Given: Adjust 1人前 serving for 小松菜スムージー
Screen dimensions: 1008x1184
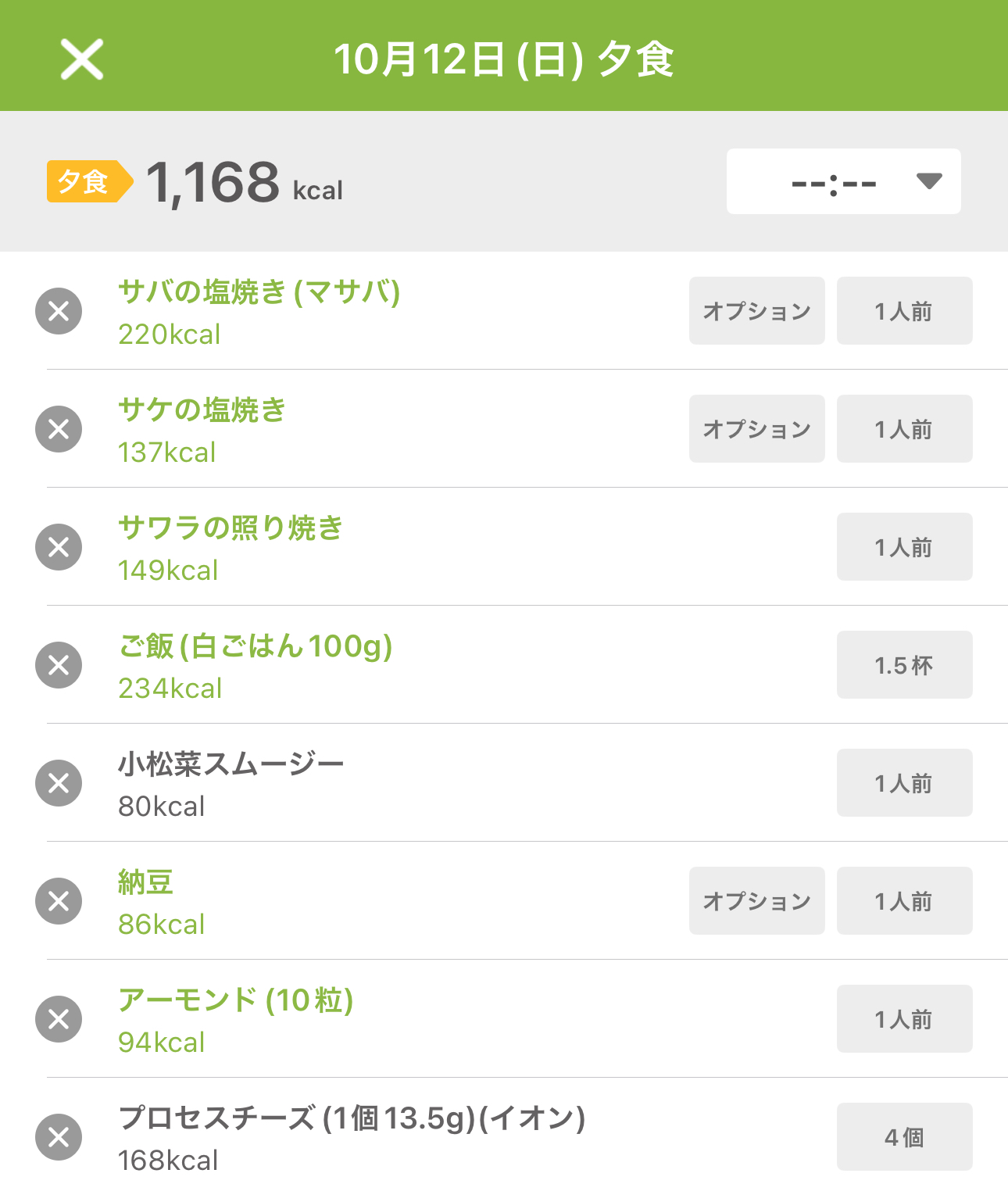Looking at the screenshot, I should (904, 783).
